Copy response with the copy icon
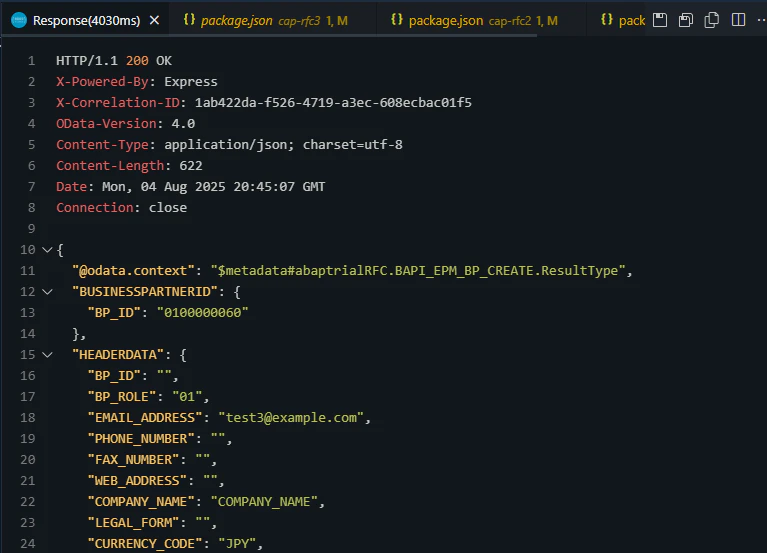This screenshot has height=553, width=767. click(712, 20)
